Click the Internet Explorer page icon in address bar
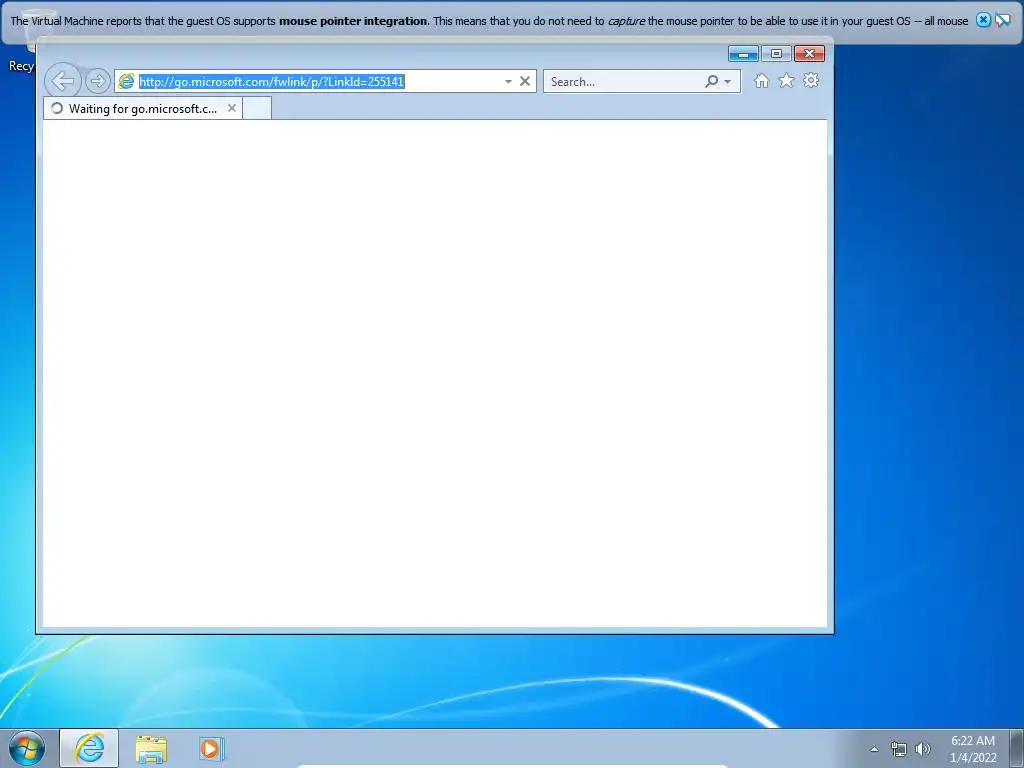Screen dimensions: 1024x768 (126, 82)
